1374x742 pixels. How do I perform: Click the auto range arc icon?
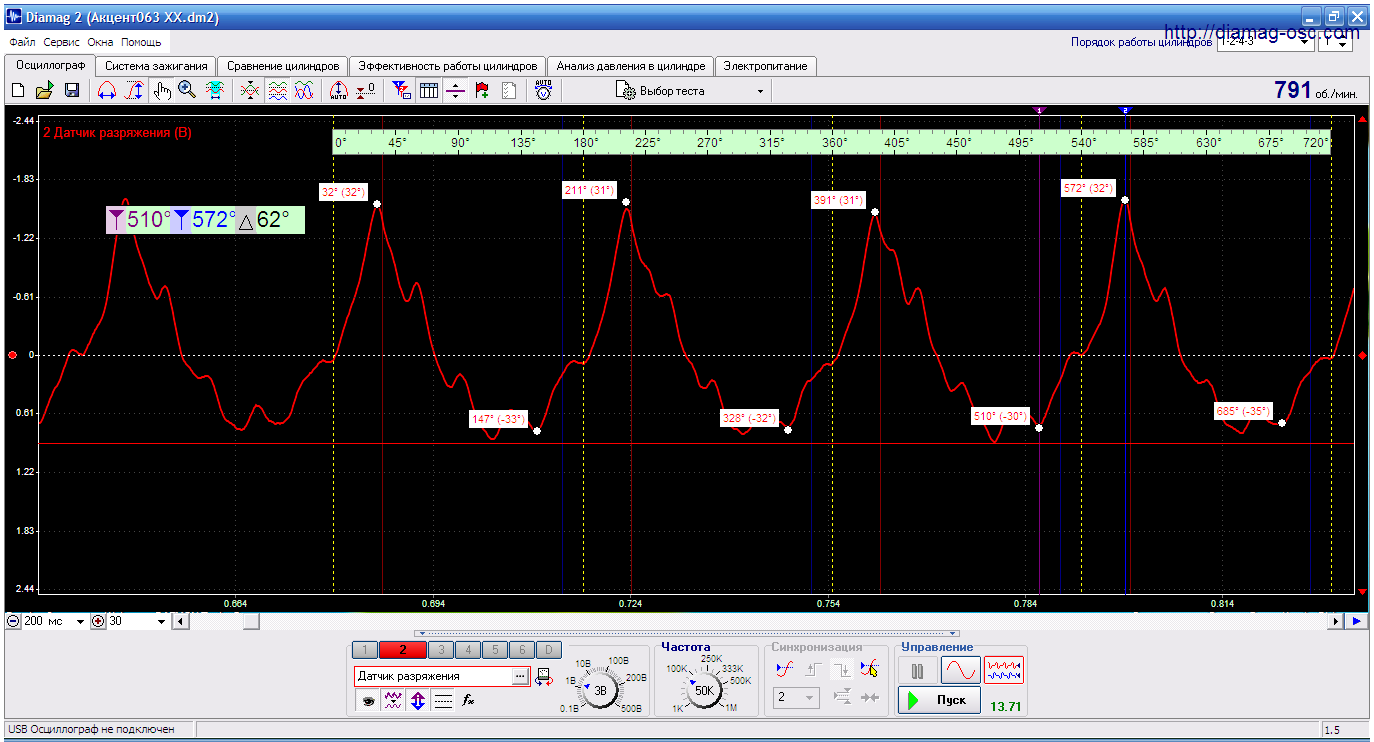click(339, 91)
